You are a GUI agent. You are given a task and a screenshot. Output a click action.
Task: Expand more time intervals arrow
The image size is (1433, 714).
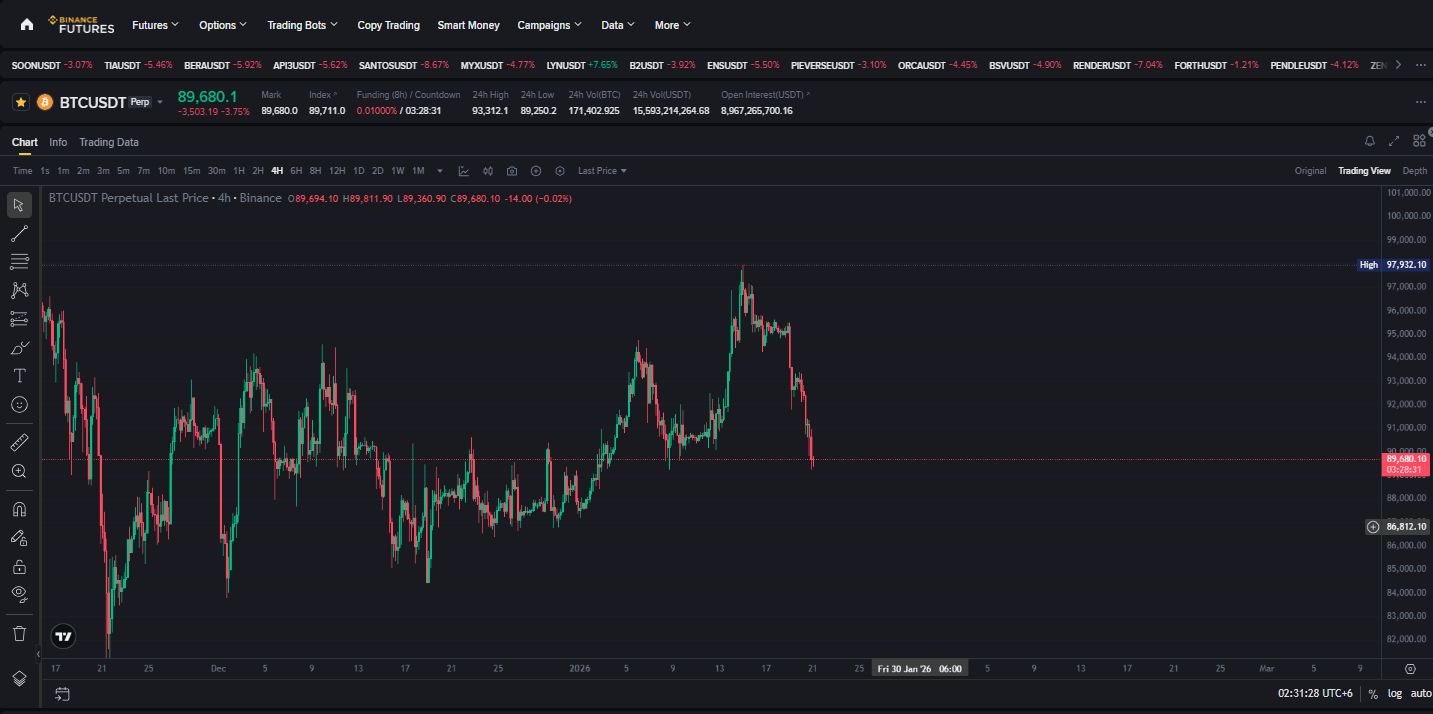click(440, 171)
